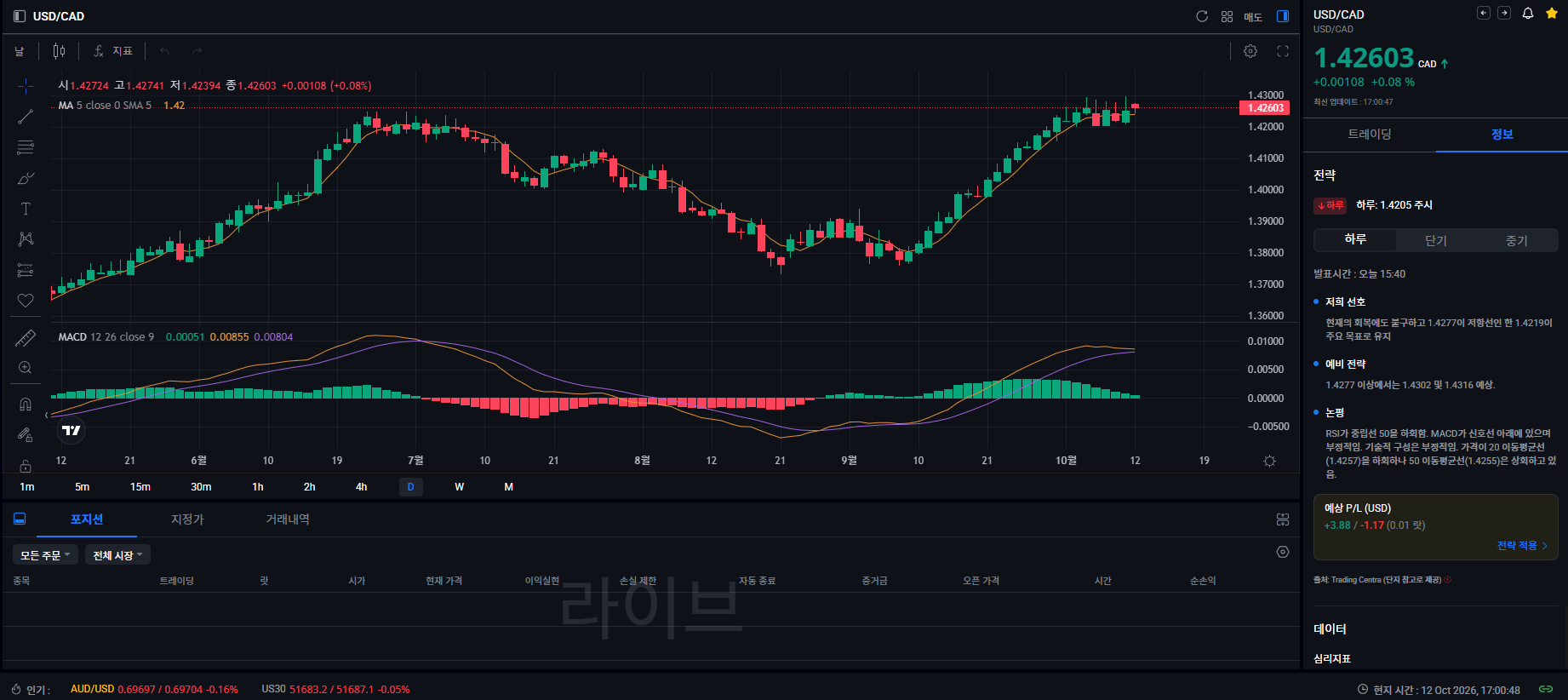
Task: Click the connection status link icon
Action: coord(1546,689)
